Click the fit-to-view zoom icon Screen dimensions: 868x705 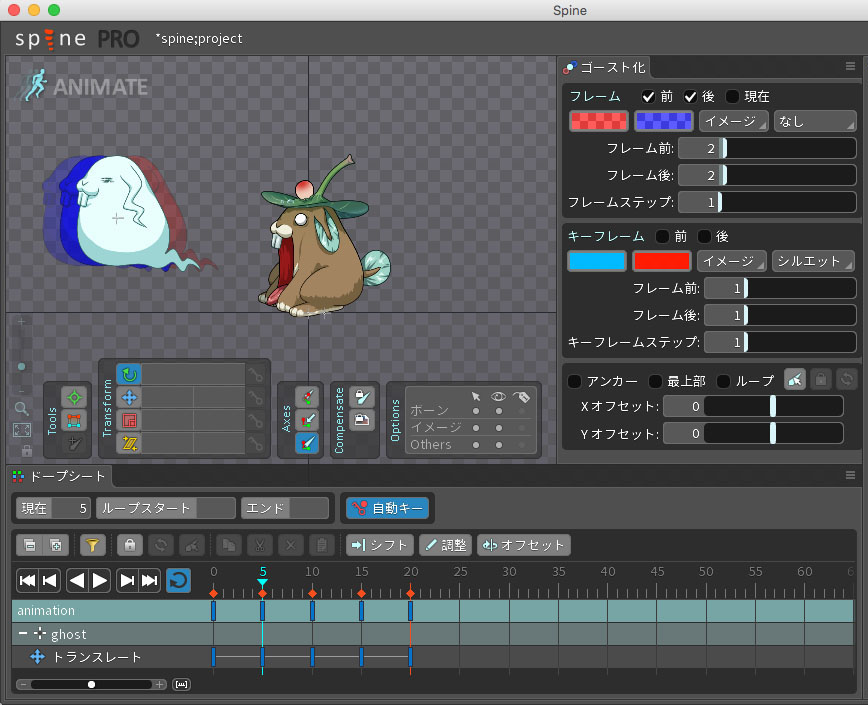pyautogui.click(x=22, y=430)
